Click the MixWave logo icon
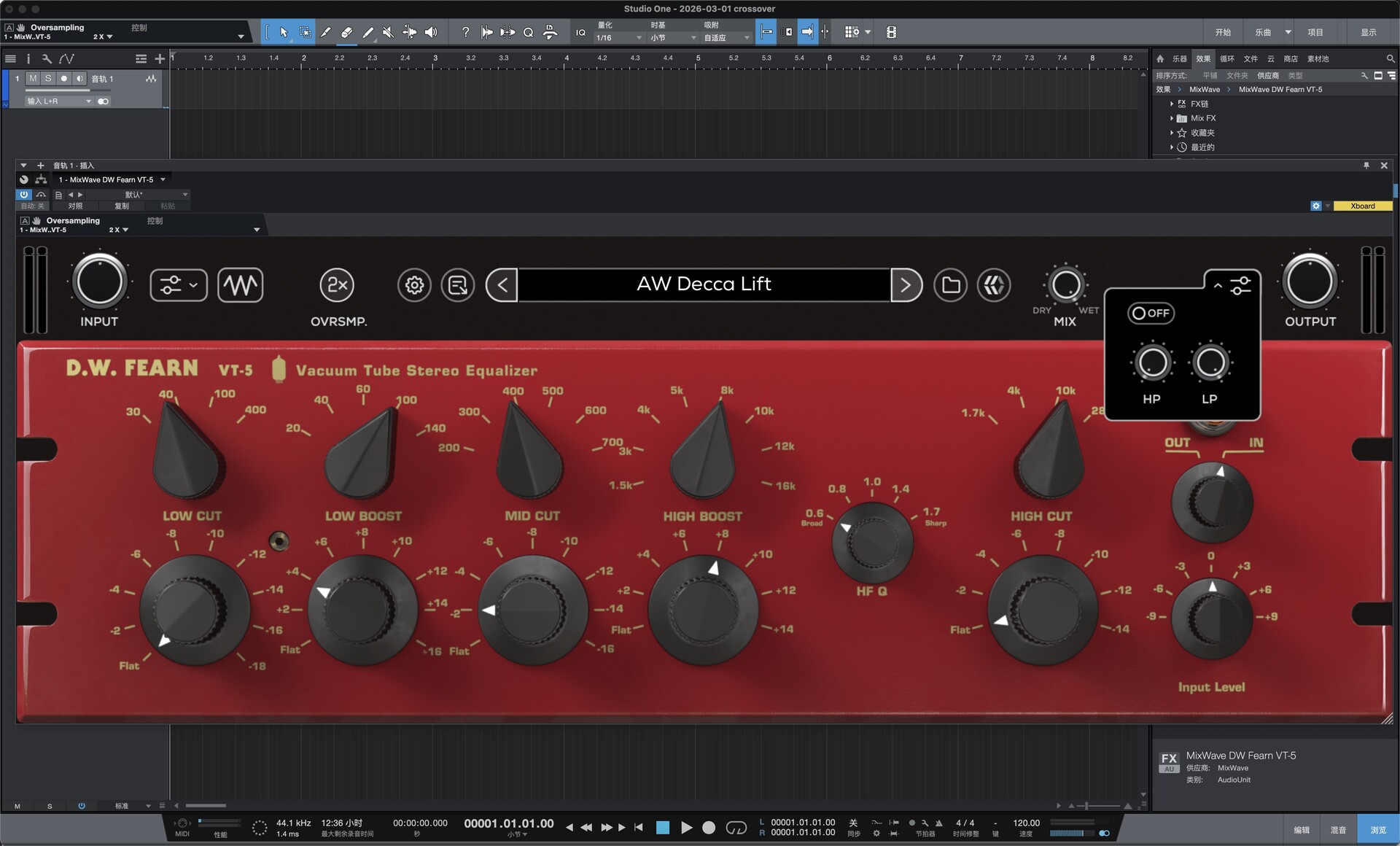1400x846 pixels. [x=994, y=285]
